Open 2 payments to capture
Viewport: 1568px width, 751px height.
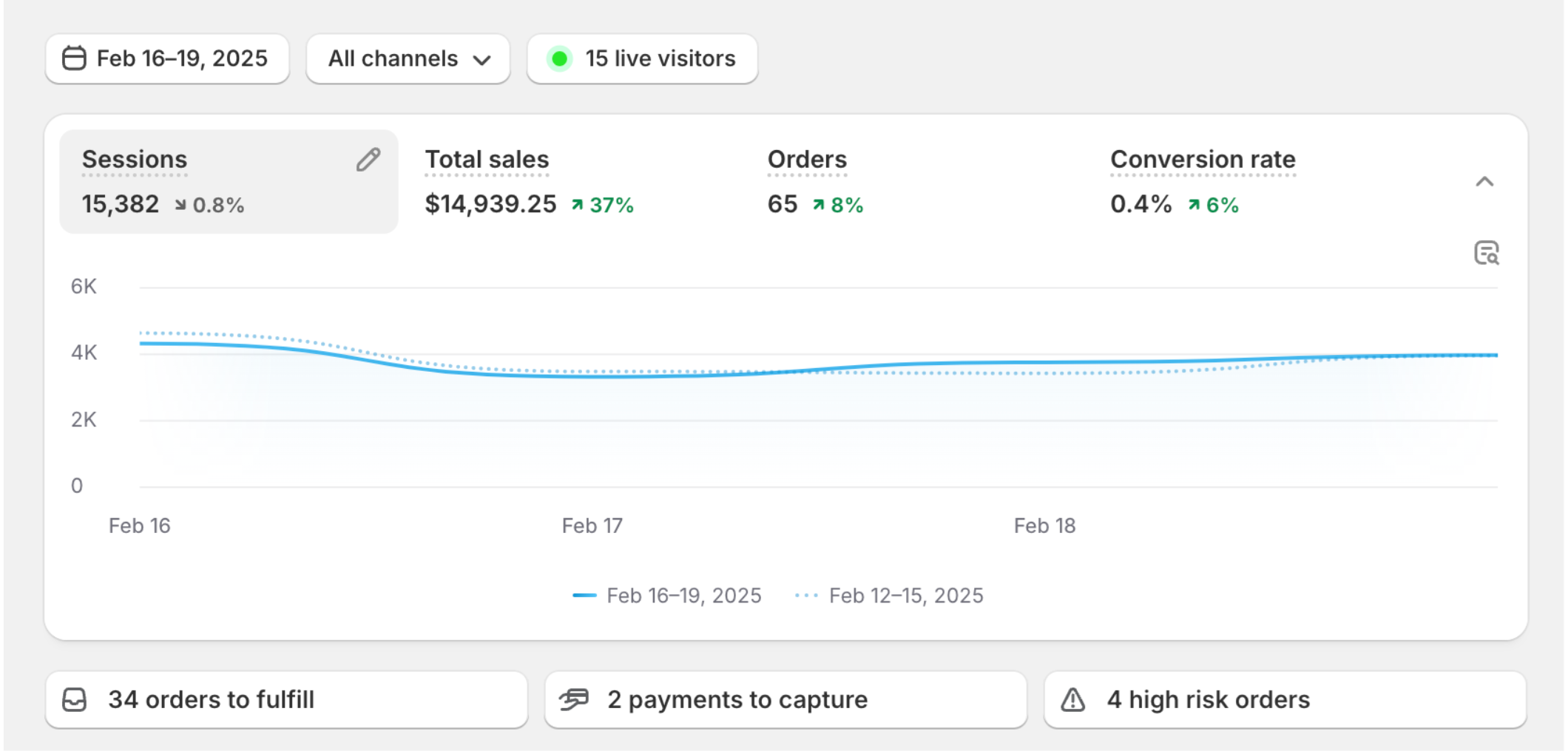(x=737, y=699)
